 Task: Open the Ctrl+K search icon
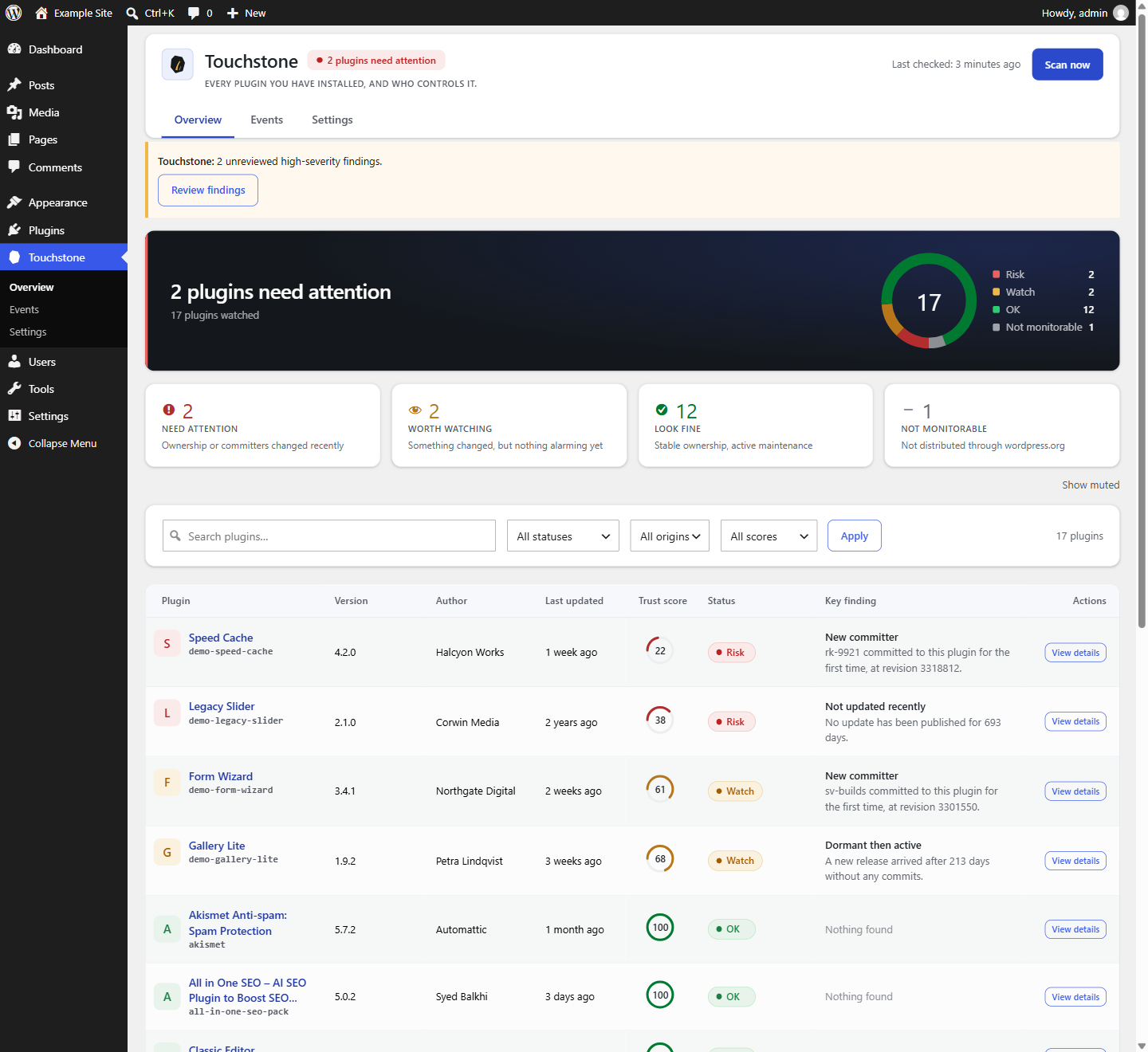(132, 14)
